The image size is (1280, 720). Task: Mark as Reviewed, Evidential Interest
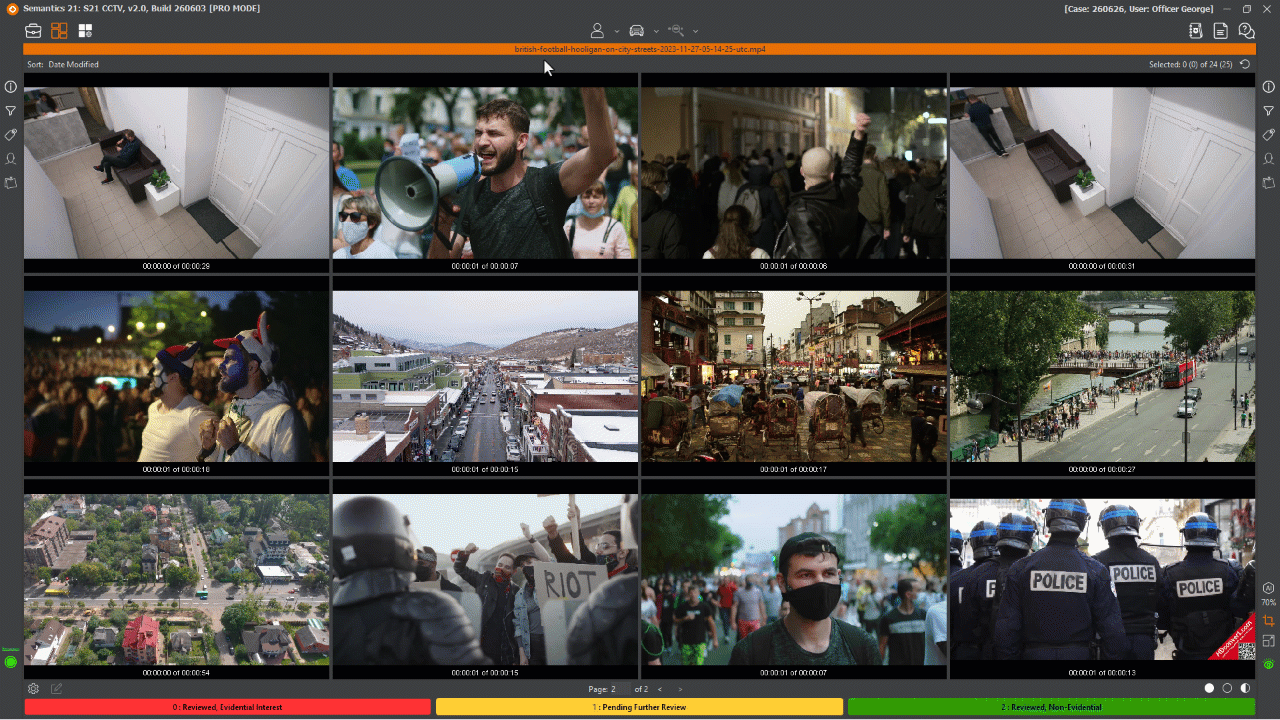point(228,707)
